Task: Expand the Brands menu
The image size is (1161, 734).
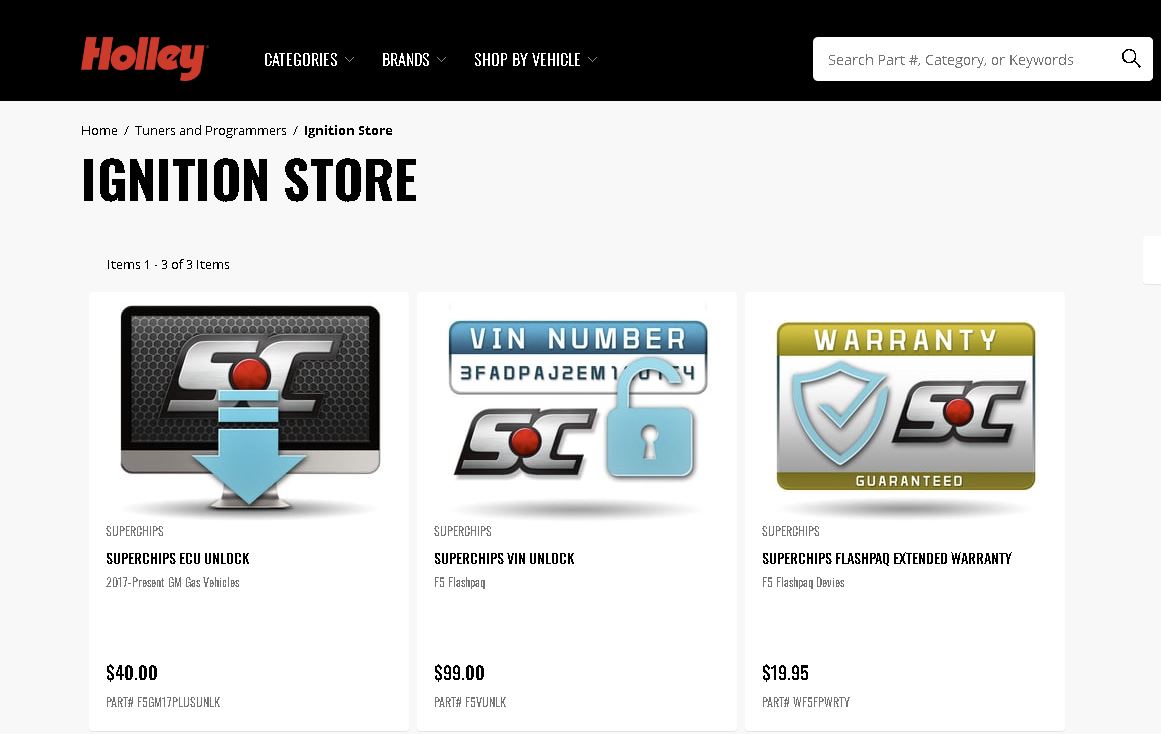Action: pos(414,59)
